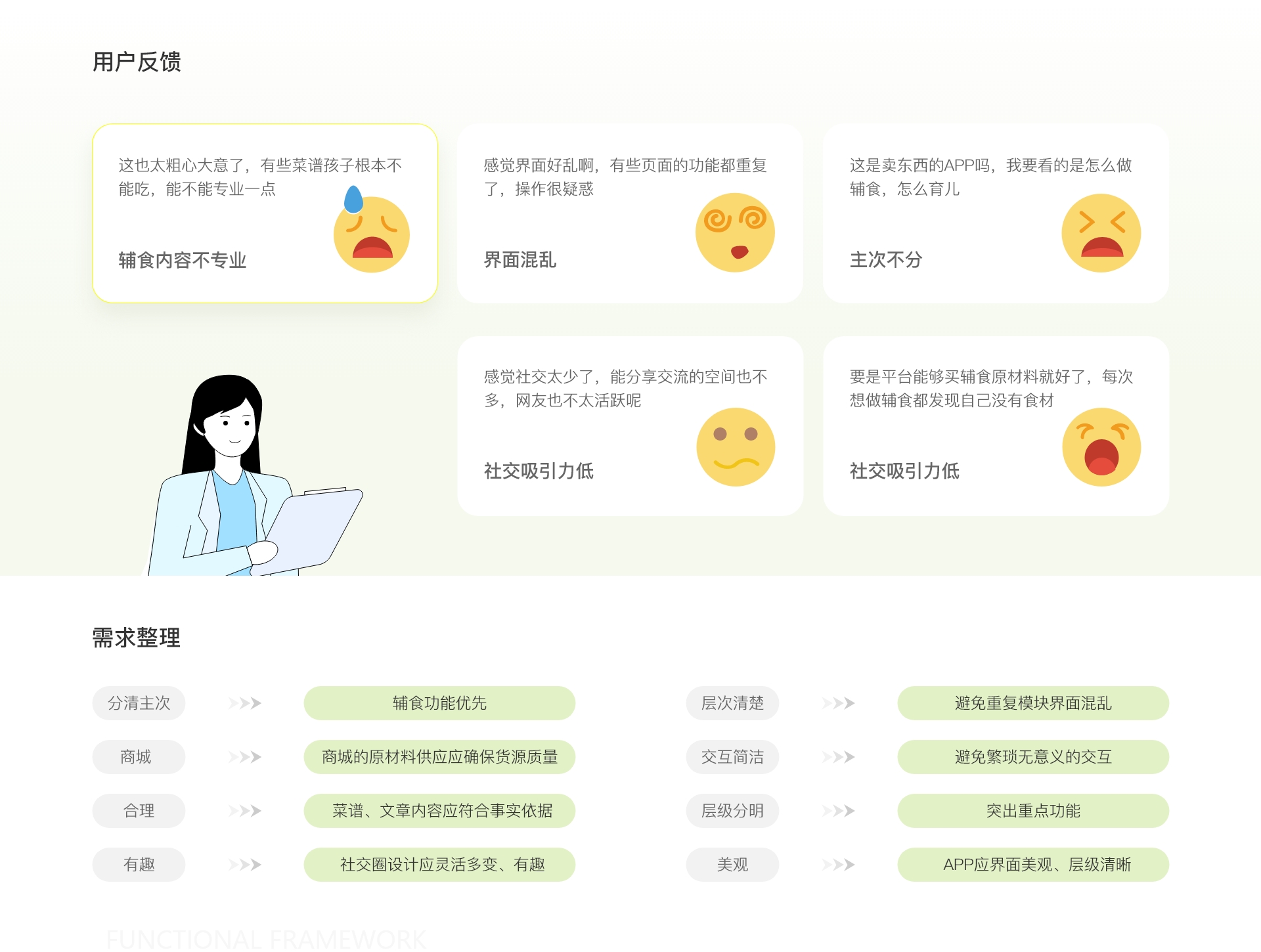Select the 交互简洁 tag

[732, 757]
